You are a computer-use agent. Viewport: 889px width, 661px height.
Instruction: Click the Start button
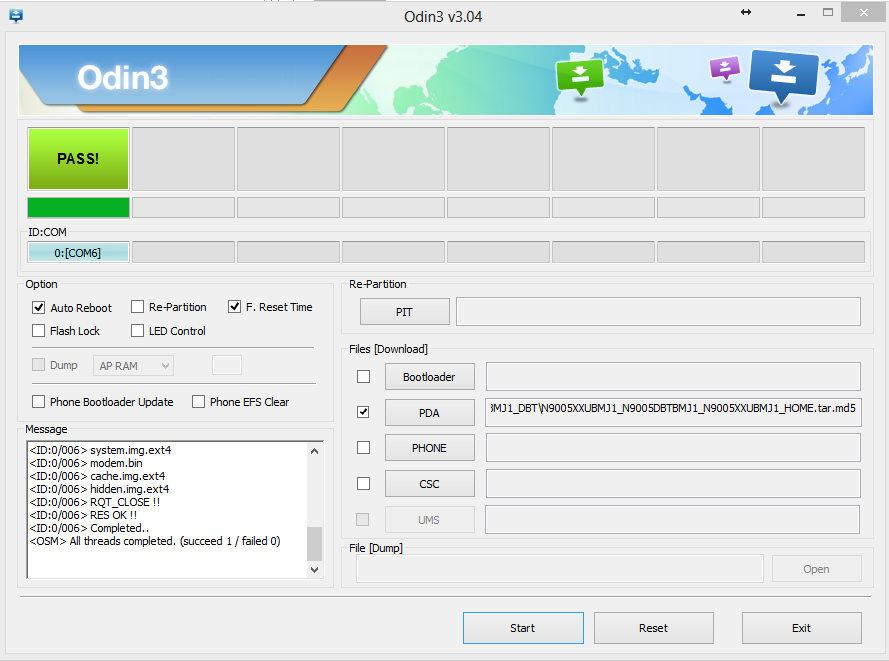(523, 628)
